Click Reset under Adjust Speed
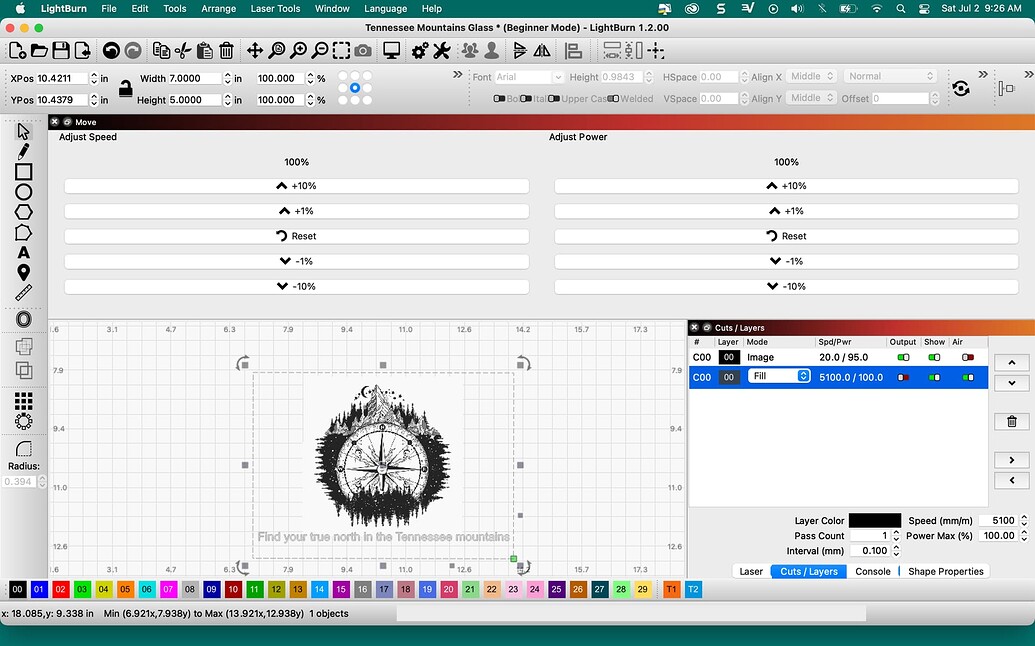This screenshot has height=646, width=1035. click(x=296, y=235)
